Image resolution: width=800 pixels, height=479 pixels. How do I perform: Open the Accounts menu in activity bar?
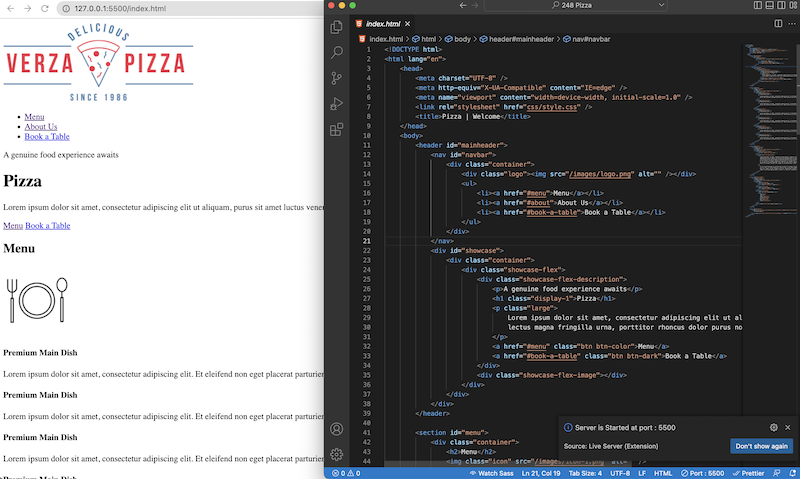(337, 429)
